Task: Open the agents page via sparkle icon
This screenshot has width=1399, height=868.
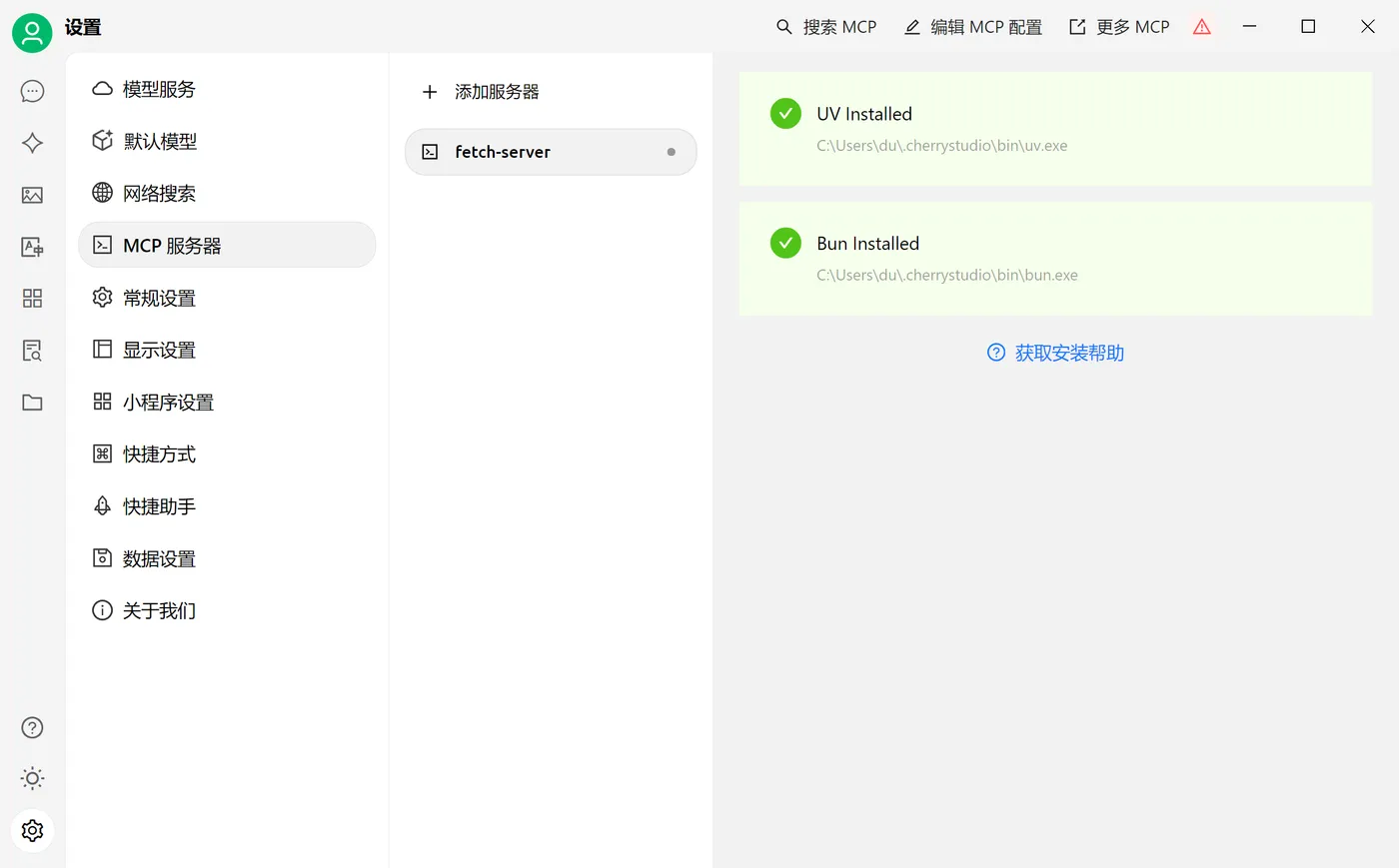Action: point(31,143)
